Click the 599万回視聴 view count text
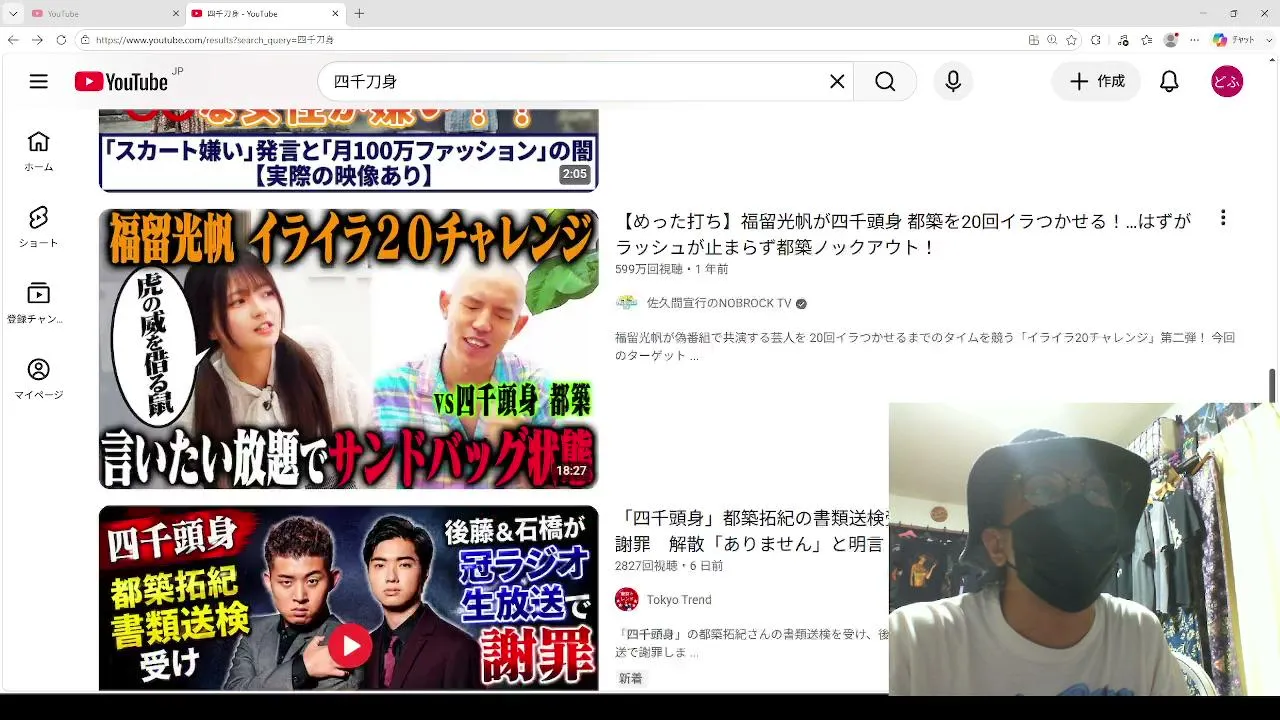 [x=649, y=269]
